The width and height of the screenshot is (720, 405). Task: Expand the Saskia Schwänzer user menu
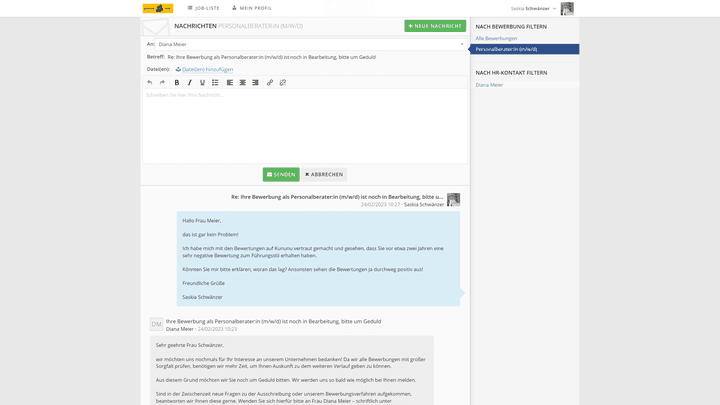click(x=533, y=8)
